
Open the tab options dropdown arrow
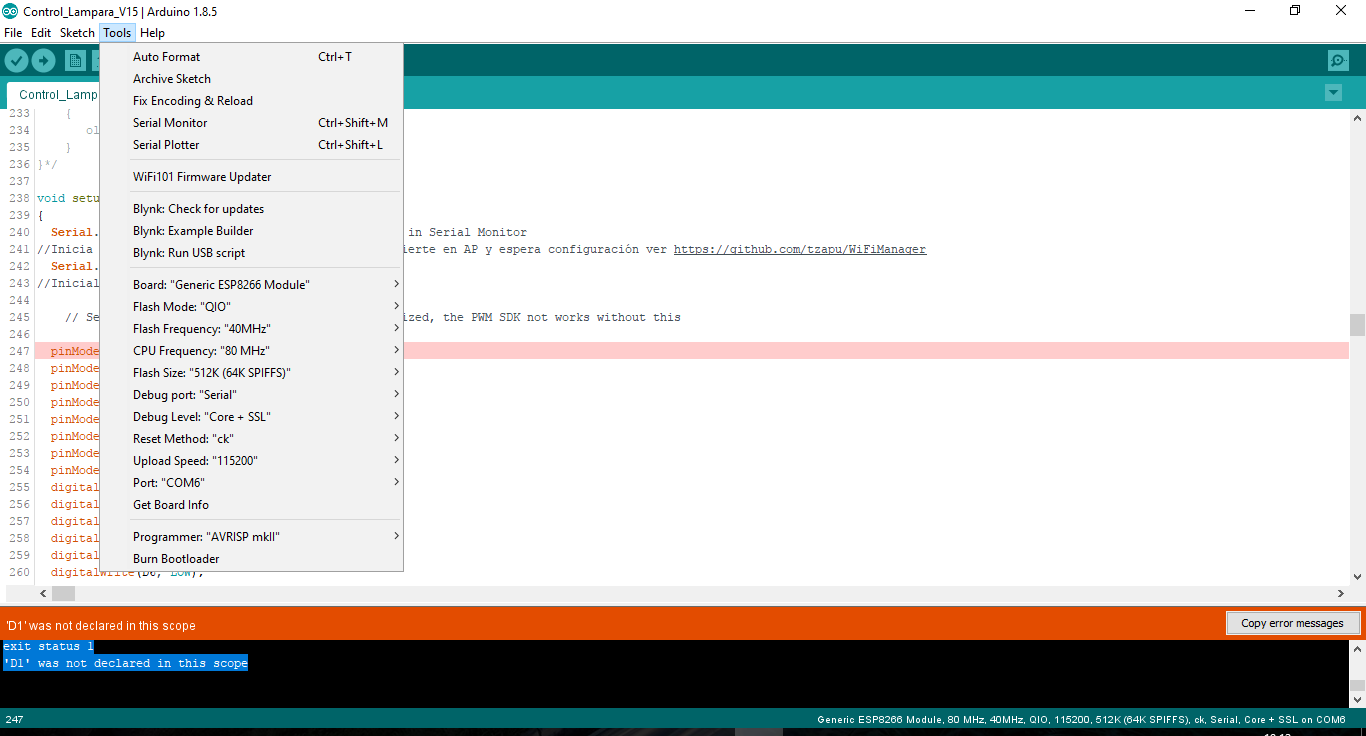1333,93
